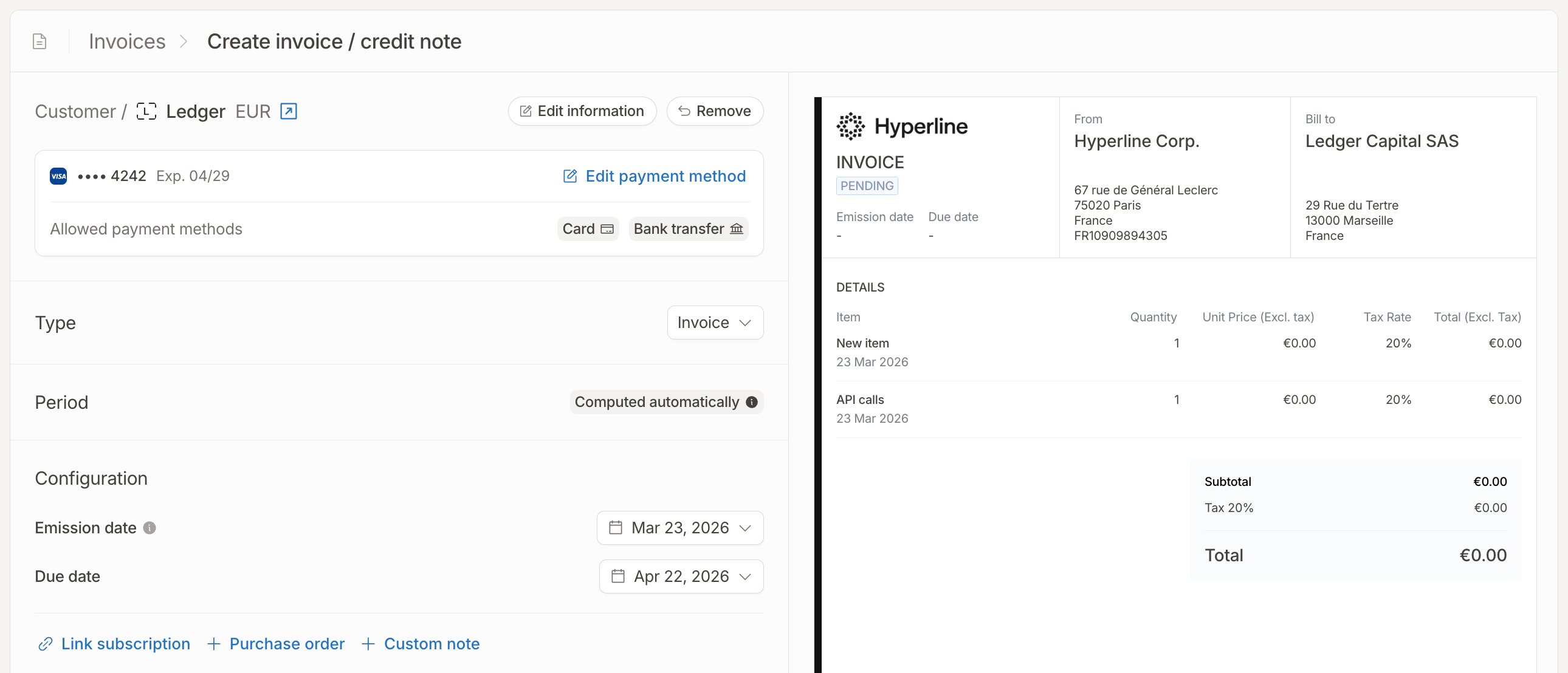Click the Card payment method badge
The width and height of the screenshot is (1568, 673).
point(587,229)
